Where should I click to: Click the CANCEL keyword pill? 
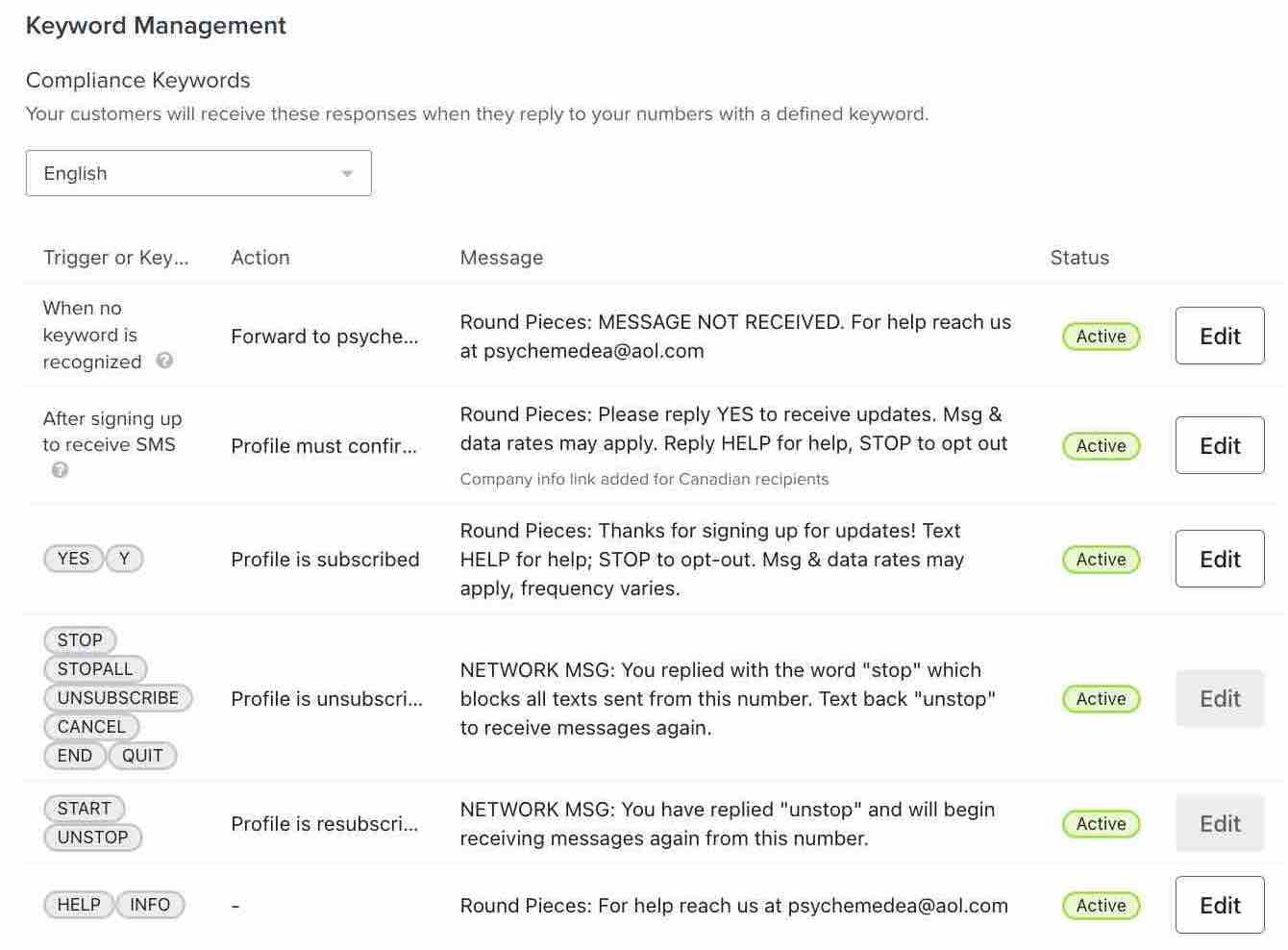tap(90, 726)
